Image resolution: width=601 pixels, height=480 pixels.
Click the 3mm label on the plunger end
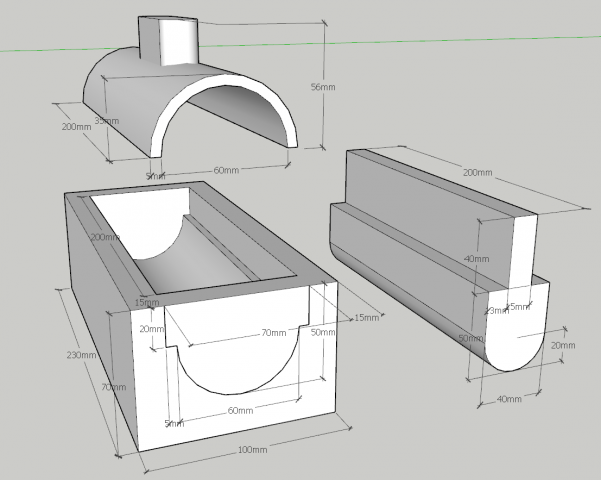(x=497, y=311)
